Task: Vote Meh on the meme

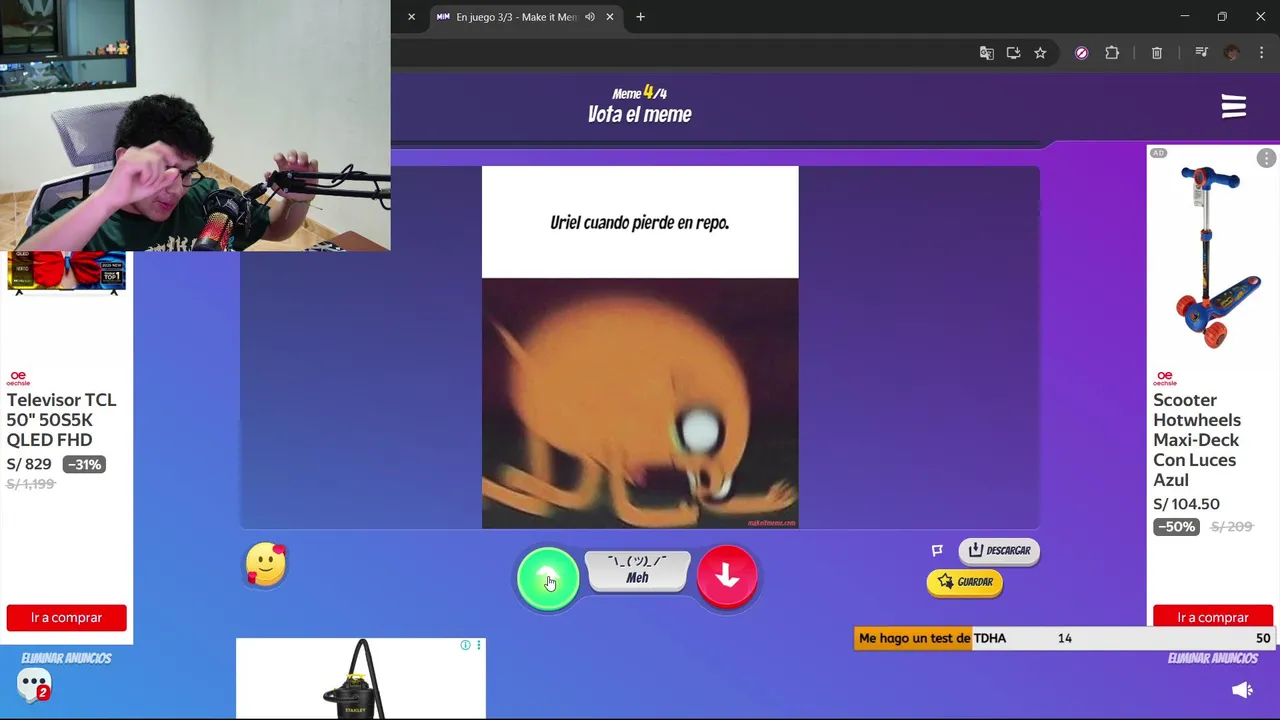Action: coord(638,571)
